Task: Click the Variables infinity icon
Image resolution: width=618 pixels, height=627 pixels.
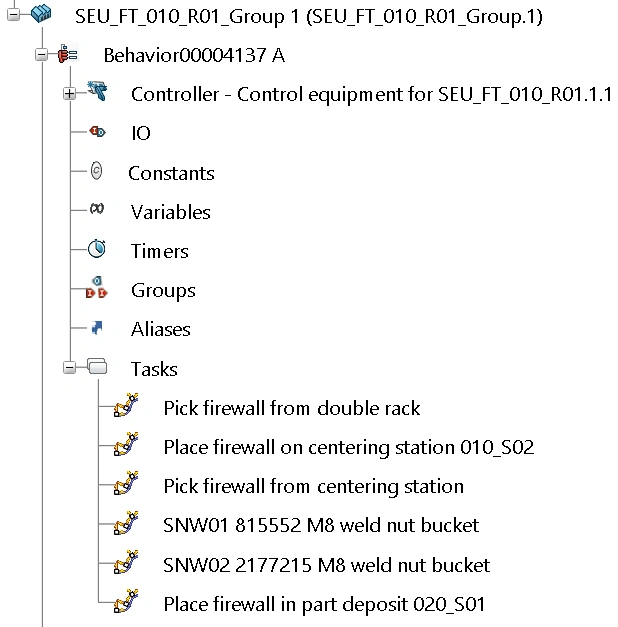Action: [x=97, y=211]
